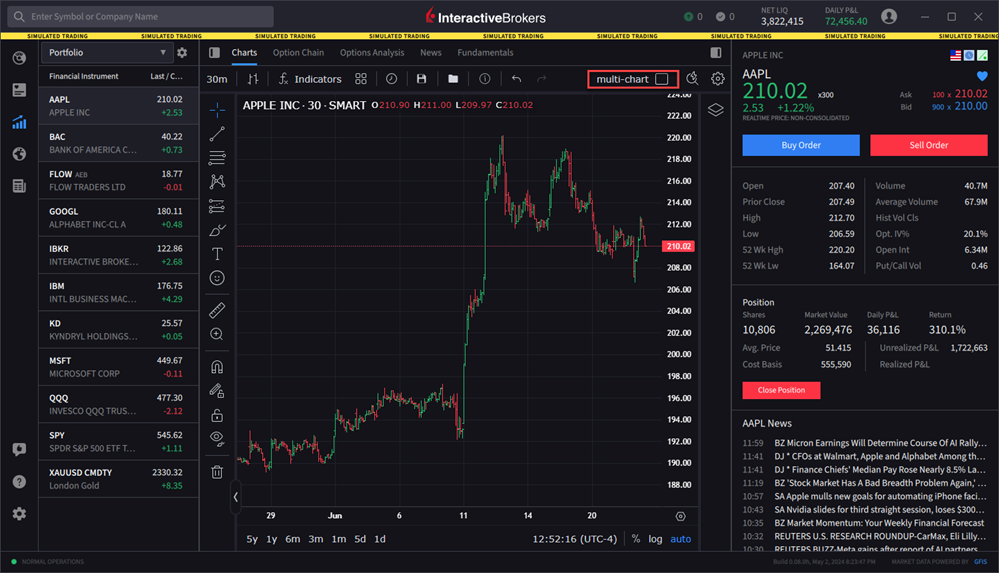Screen dimensions: 999x573
Task: Select the trend line drawing tool
Action: point(217,134)
